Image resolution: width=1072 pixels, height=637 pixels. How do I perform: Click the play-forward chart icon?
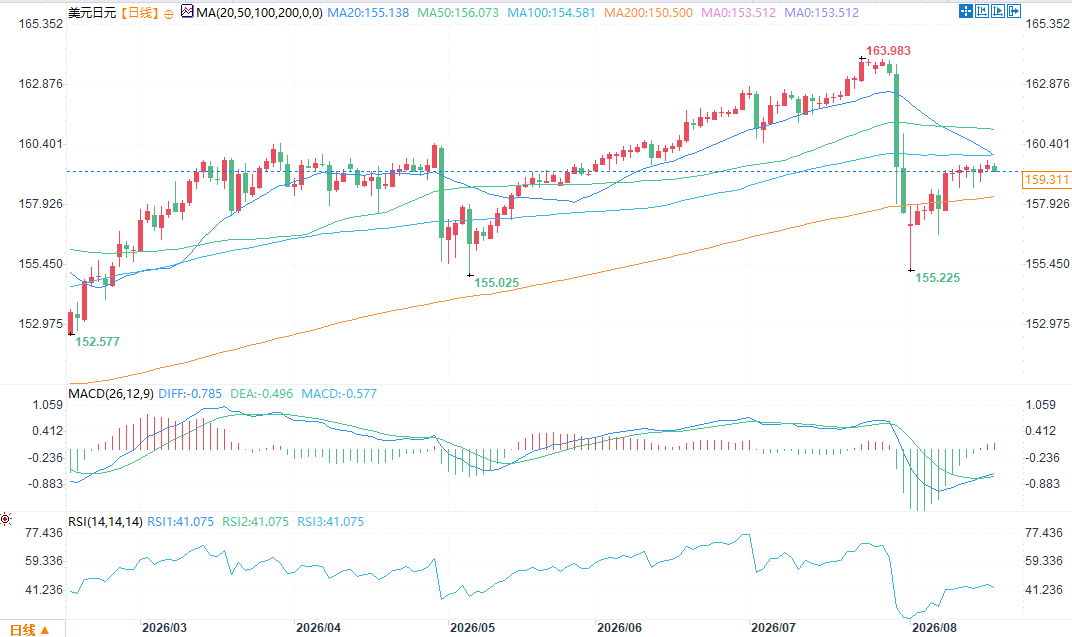(x=998, y=11)
